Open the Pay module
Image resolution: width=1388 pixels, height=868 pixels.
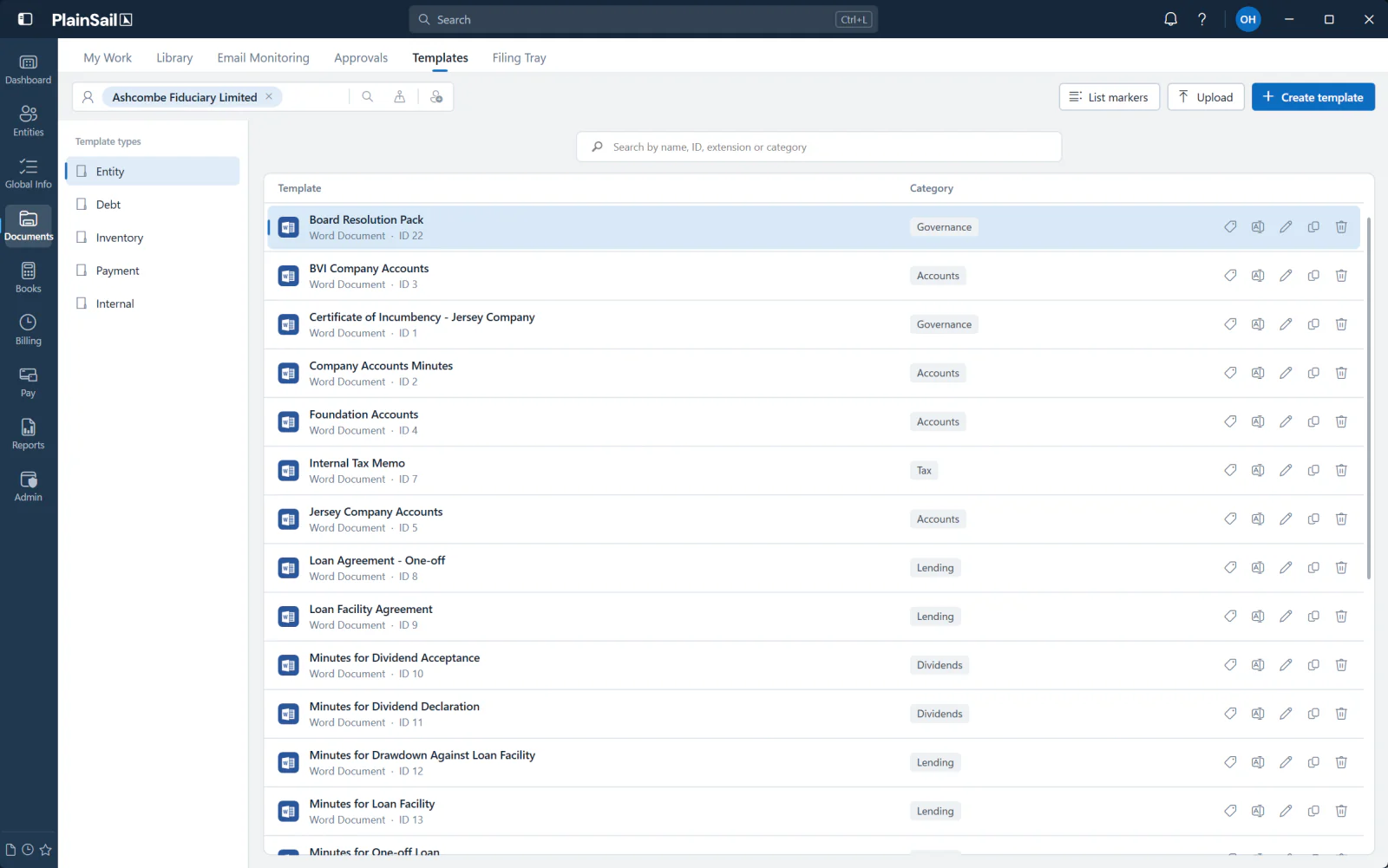pos(29,382)
